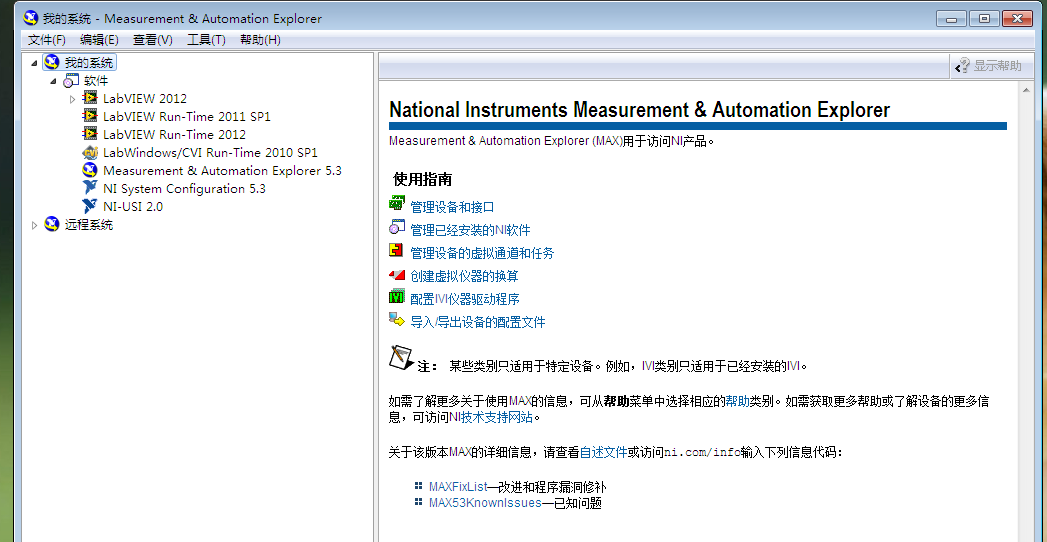The width and height of the screenshot is (1047, 542).
Task: Click the LabVIEW Run-Time 2011 SP1 icon
Action: pos(90,117)
